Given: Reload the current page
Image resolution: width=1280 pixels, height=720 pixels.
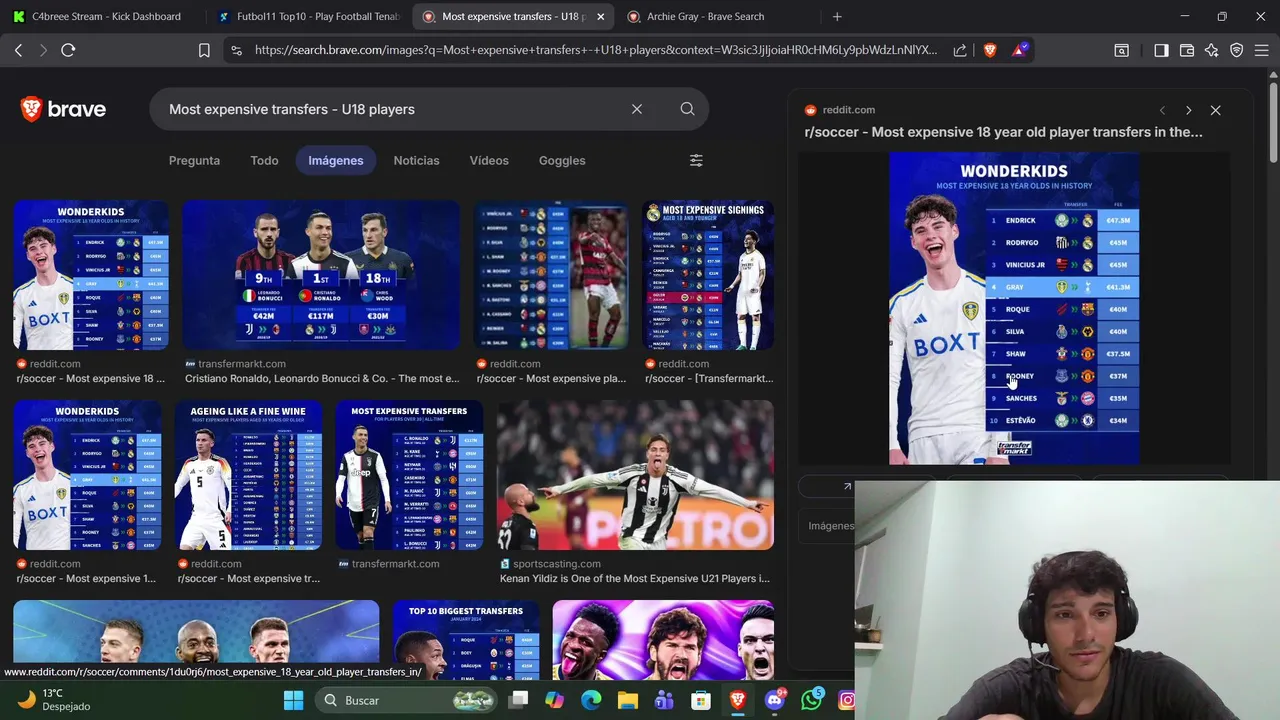Looking at the screenshot, I should (68, 50).
